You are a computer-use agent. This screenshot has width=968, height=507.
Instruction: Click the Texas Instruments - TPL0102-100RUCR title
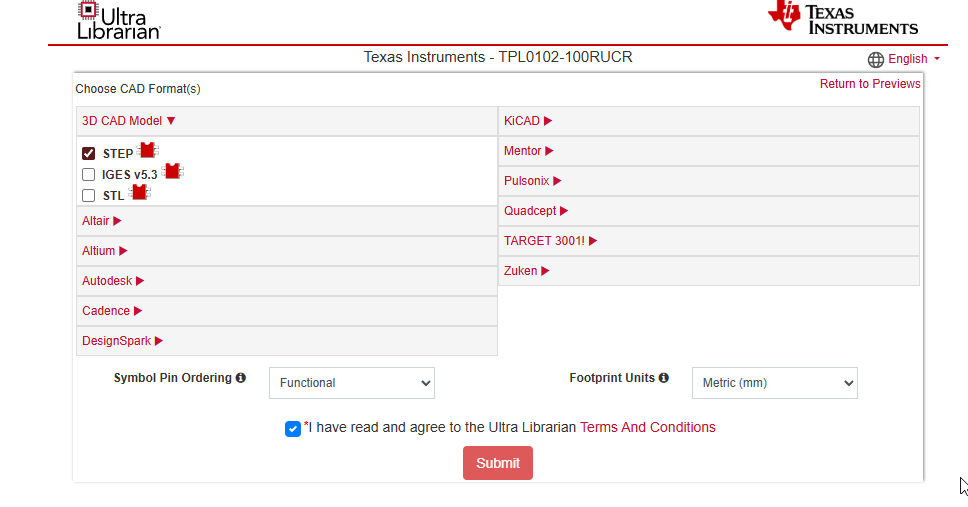click(498, 57)
